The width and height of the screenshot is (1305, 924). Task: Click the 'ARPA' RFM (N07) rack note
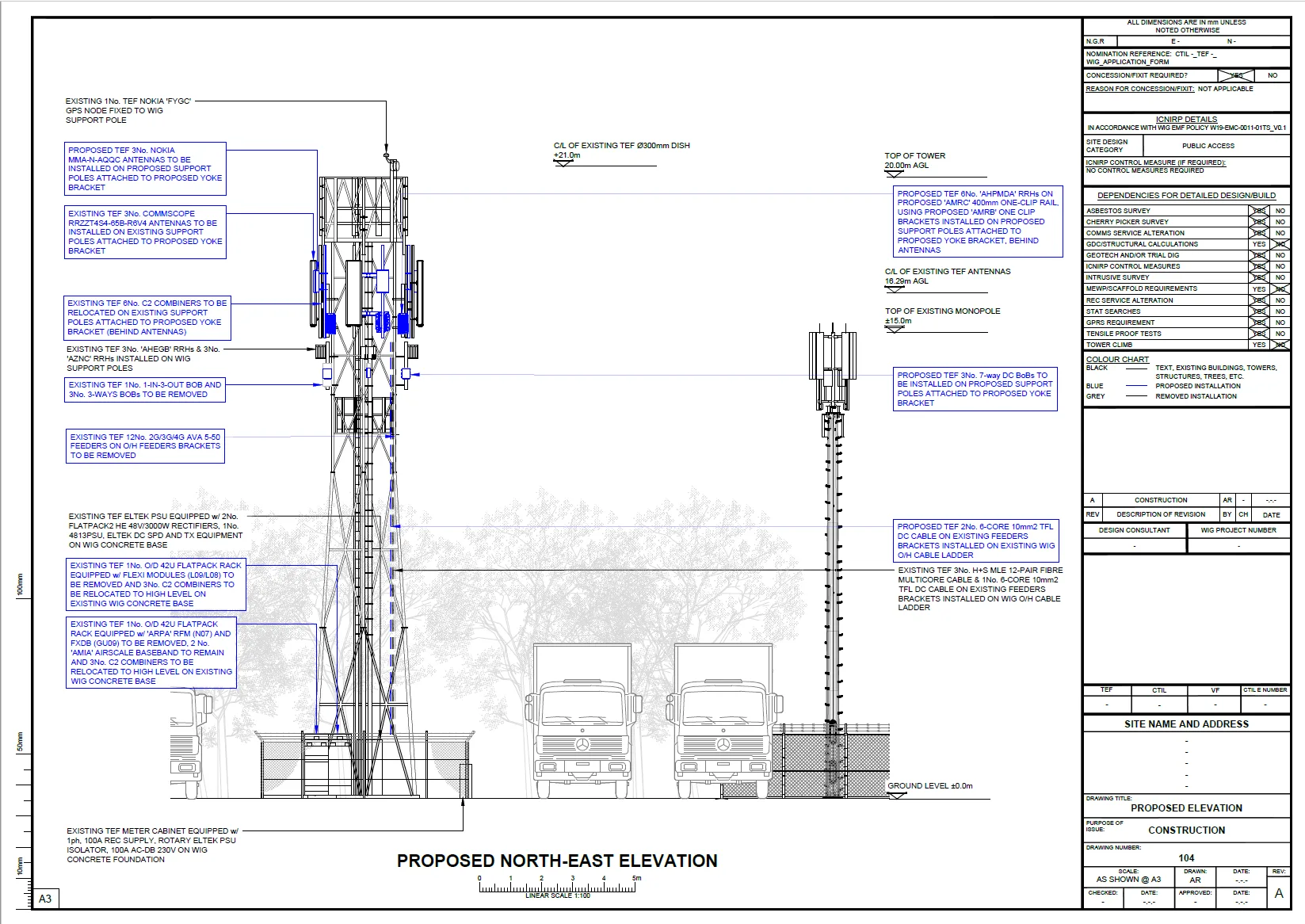[x=151, y=653]
